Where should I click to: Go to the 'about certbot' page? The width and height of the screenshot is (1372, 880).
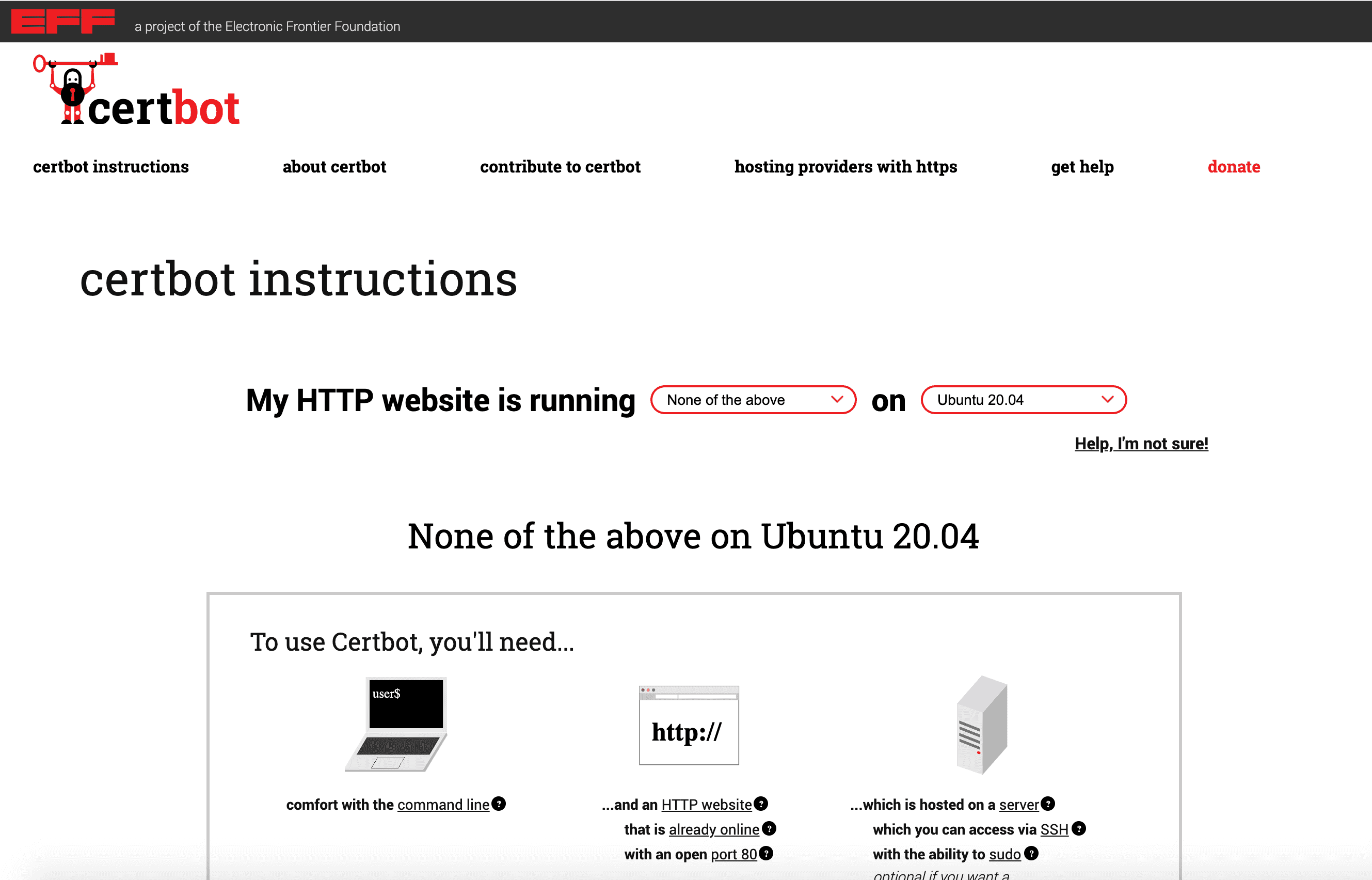[x=334, y=167]
